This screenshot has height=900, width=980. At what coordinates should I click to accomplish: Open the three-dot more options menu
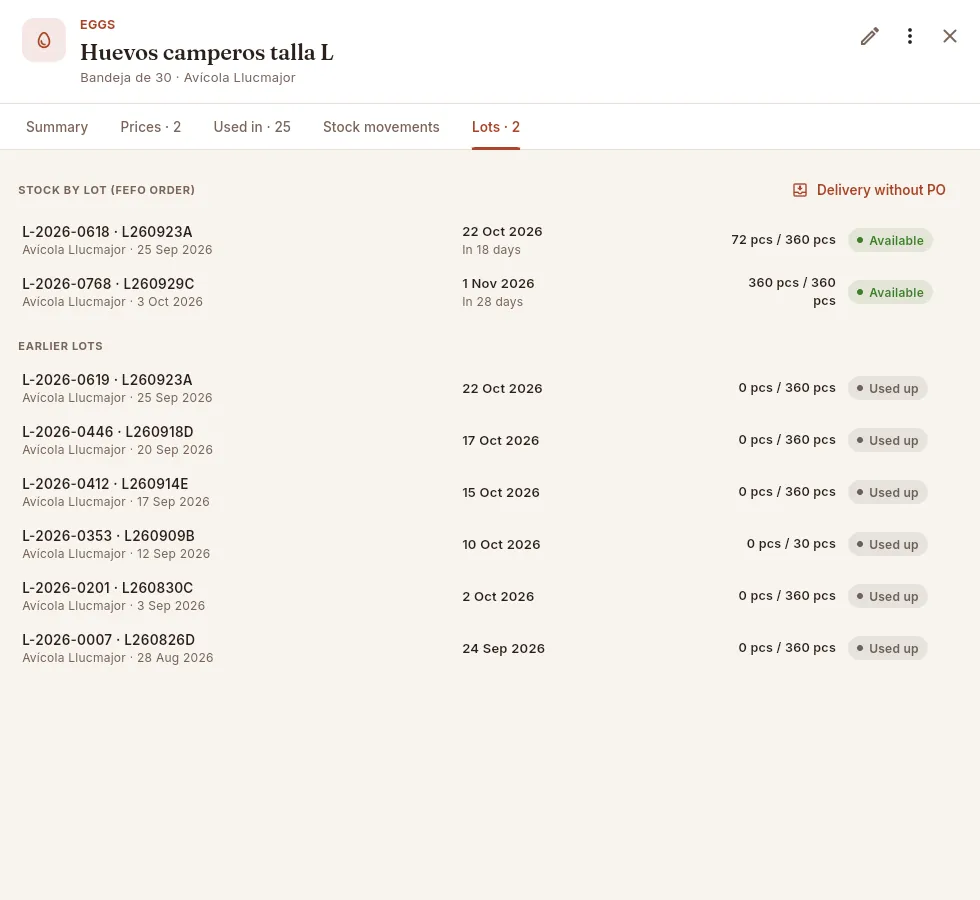tap(909, 36)
